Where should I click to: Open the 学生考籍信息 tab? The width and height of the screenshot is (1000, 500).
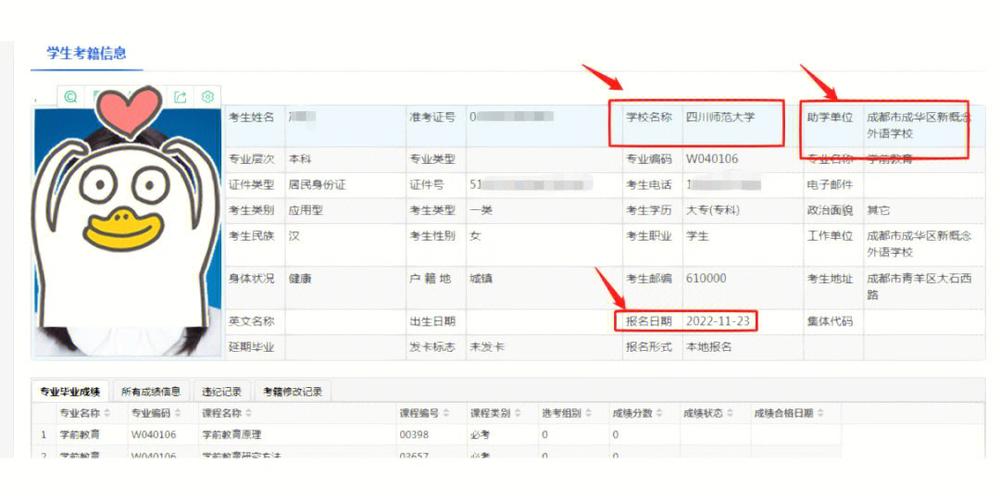click(86, 53)
